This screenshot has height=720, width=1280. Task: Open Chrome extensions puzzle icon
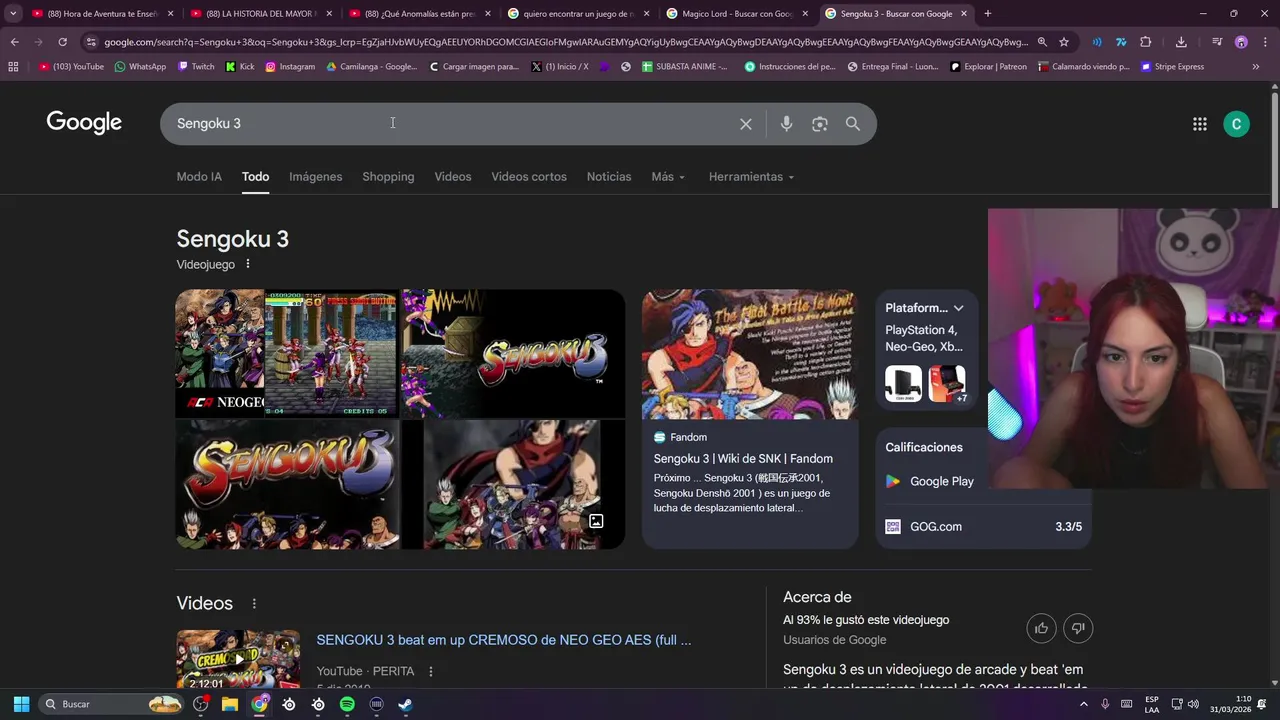1146,42
